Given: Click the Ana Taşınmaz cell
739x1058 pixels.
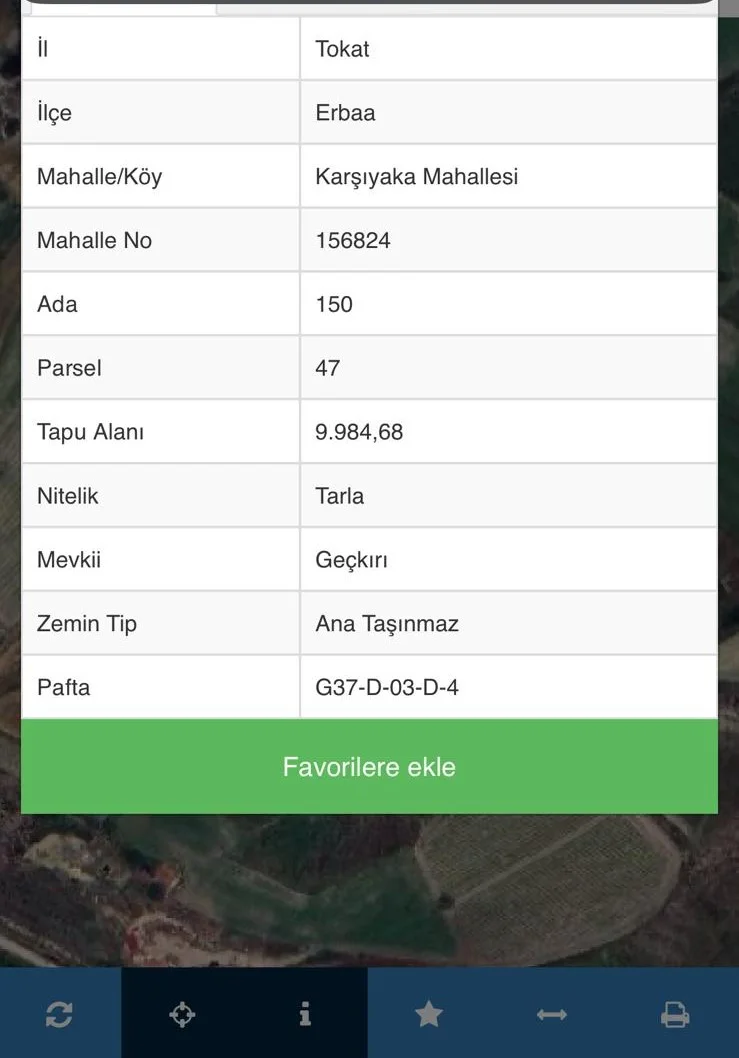Looking at the screenshot, I should click(x=387, y=625).
